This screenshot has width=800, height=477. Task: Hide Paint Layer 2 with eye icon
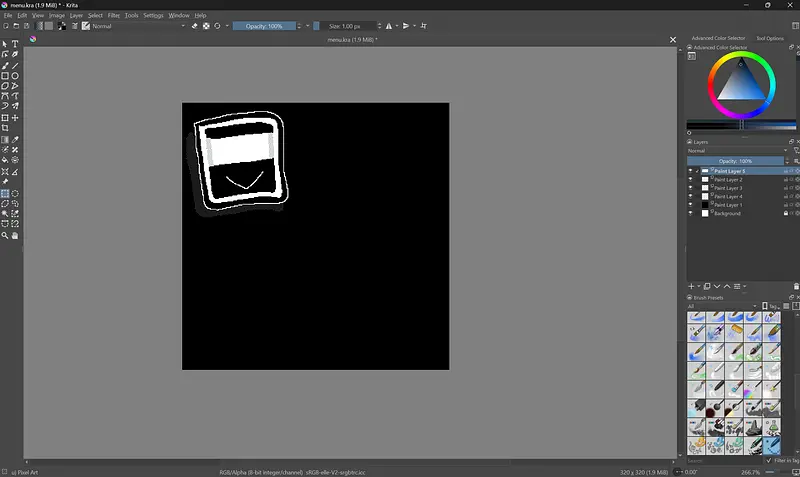(690, 180)
